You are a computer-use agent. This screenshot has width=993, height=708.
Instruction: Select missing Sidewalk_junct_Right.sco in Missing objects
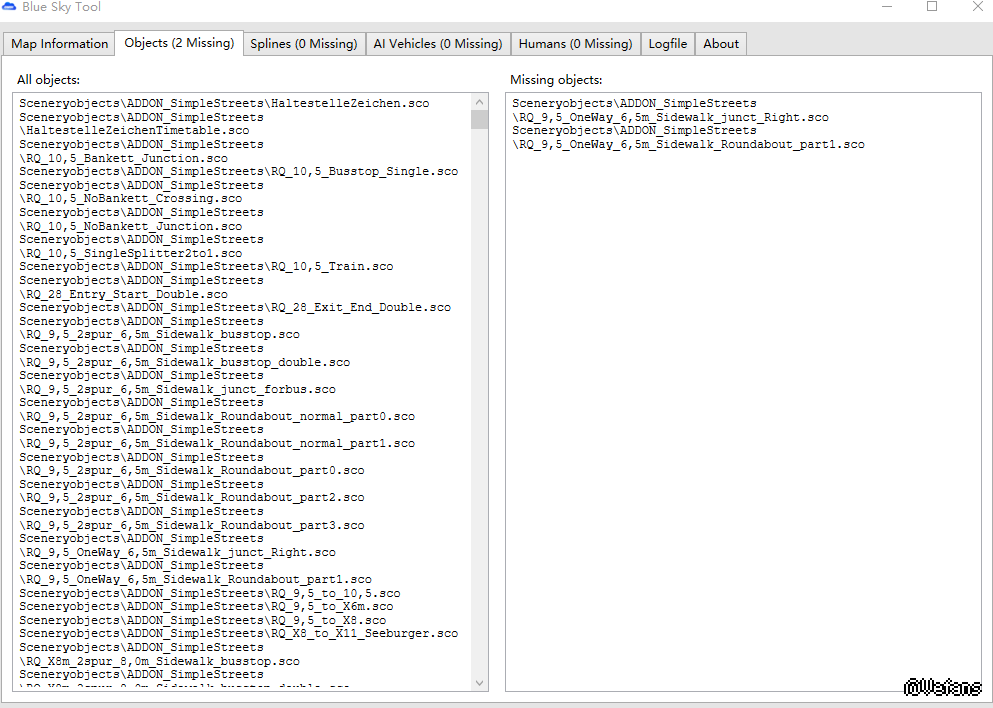pos(671,118)
